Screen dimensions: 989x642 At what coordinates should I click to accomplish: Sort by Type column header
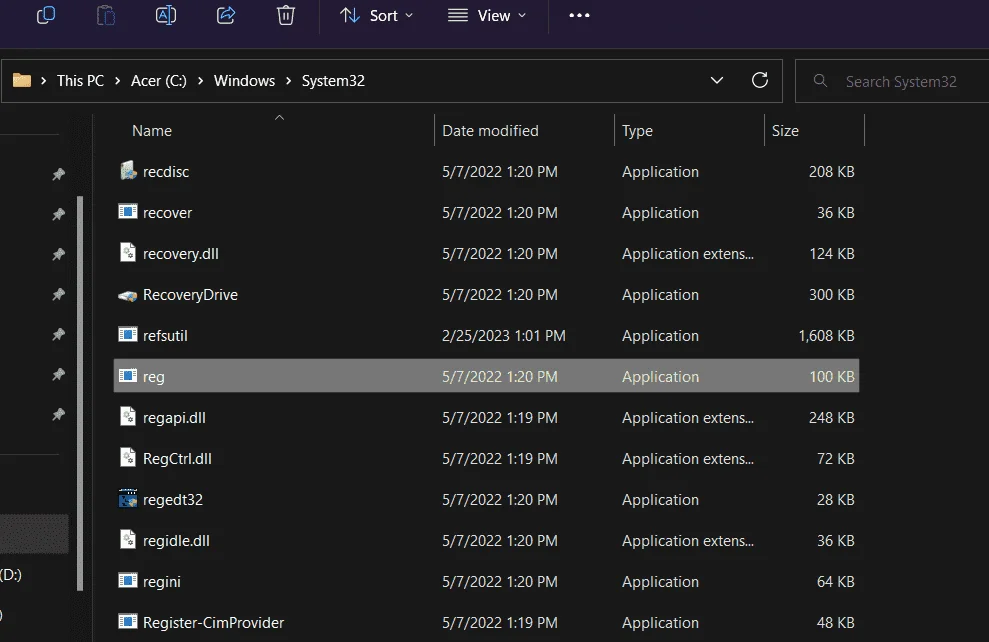[637, 131]
